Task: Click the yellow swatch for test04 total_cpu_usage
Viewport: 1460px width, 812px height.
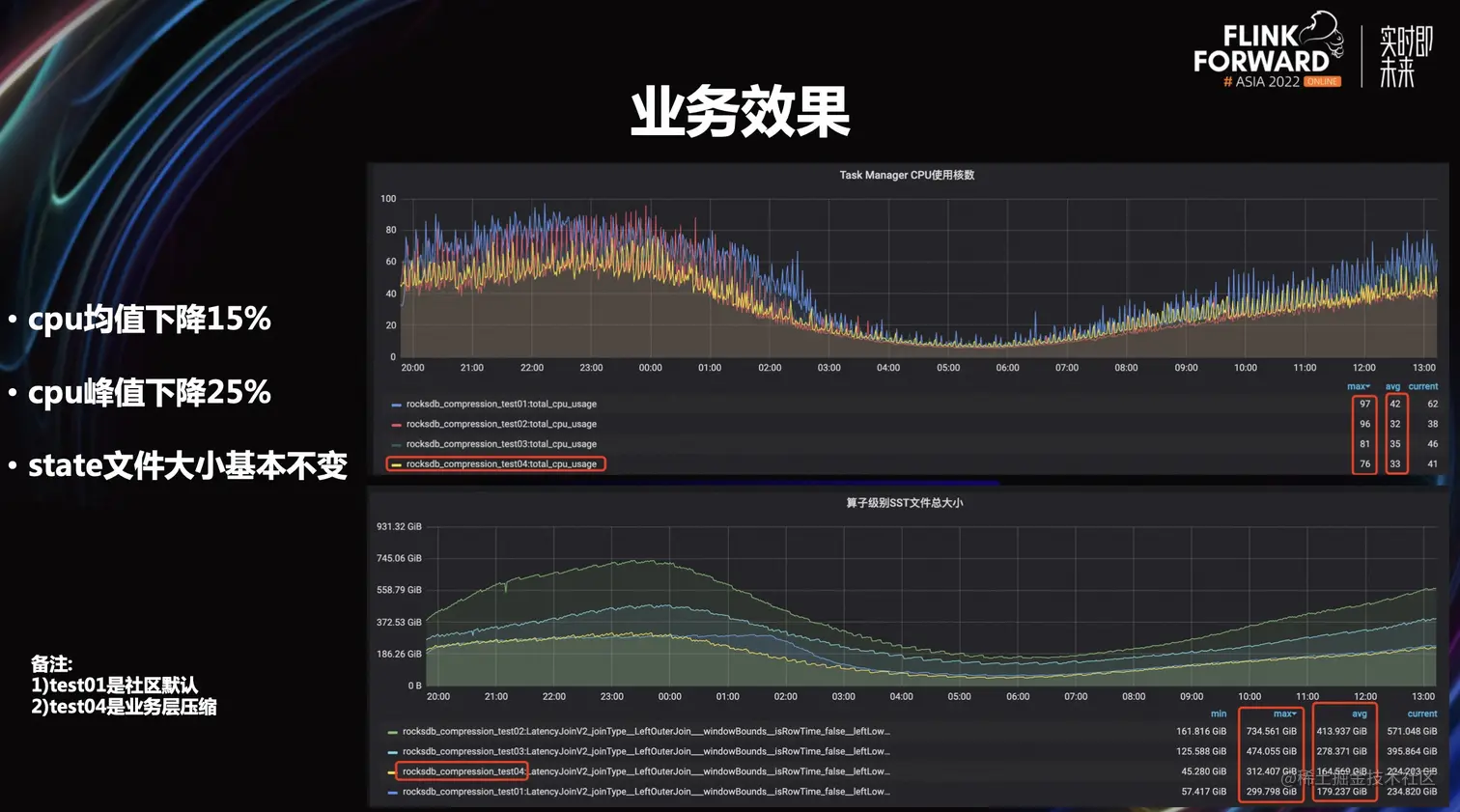Action: [396, 464]
